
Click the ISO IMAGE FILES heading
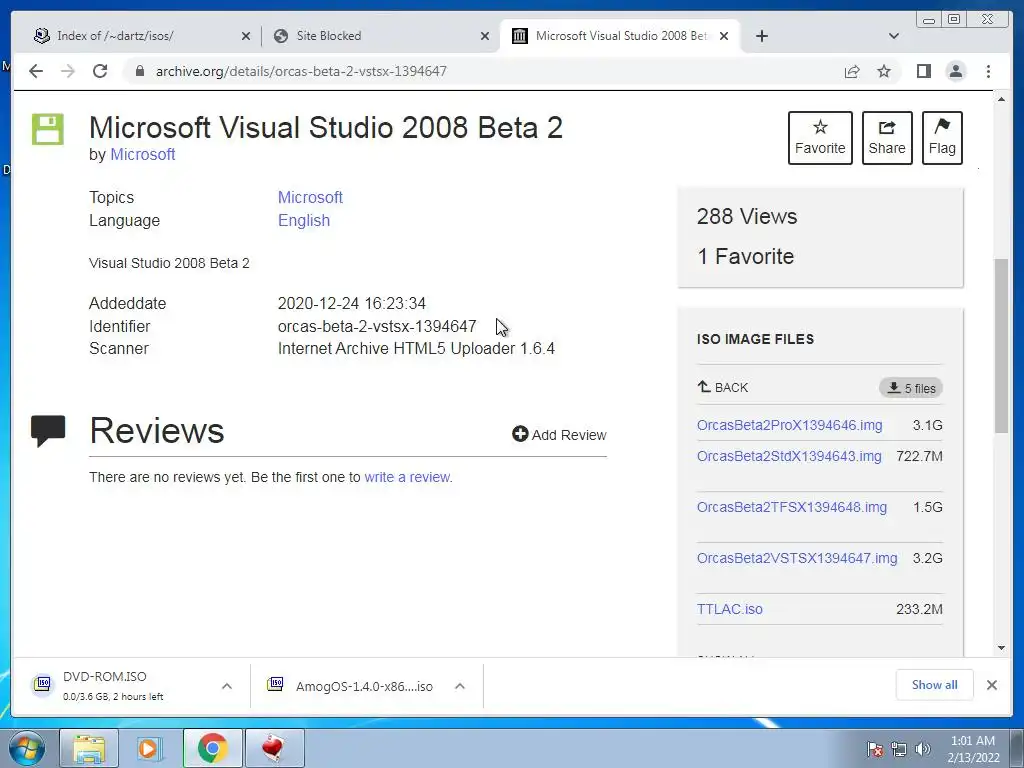(x=755, y=340)
